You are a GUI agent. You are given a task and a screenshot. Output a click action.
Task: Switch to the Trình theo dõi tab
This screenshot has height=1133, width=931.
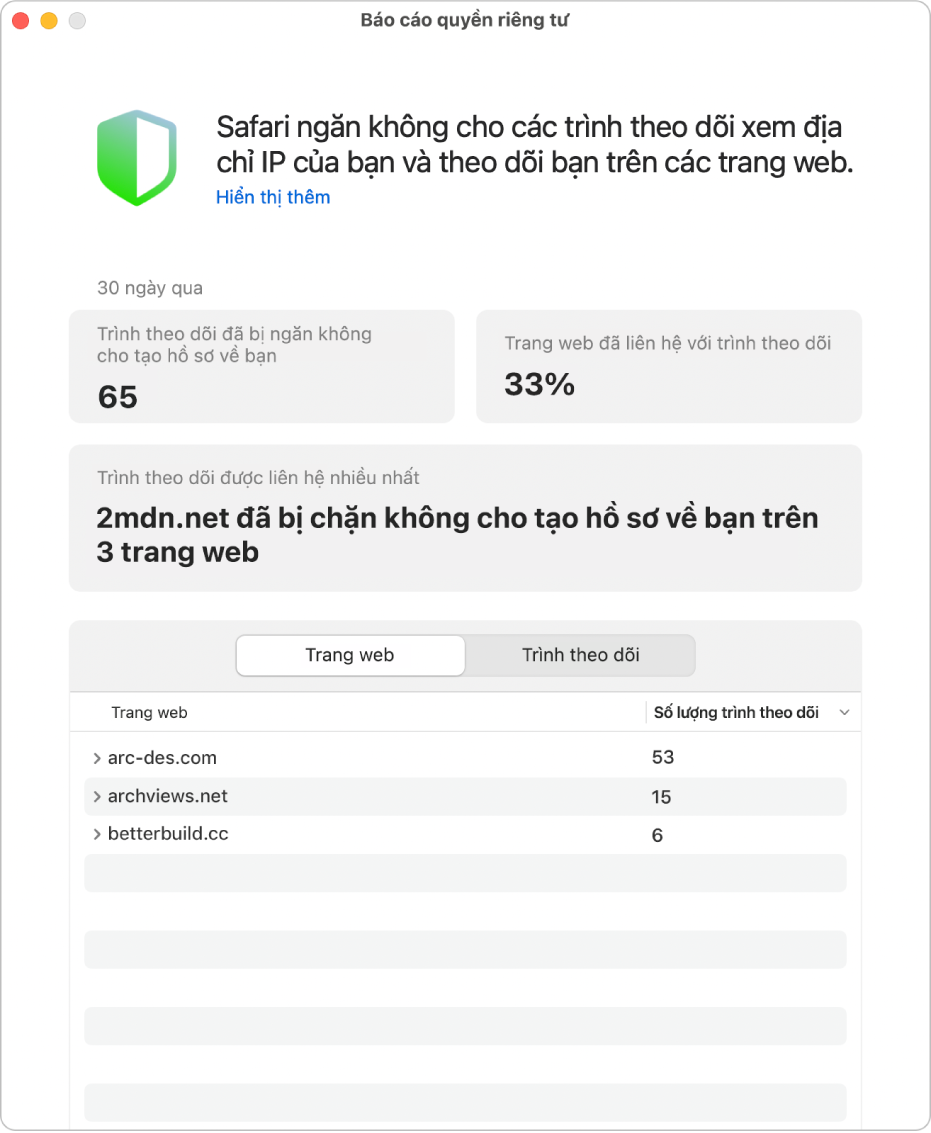[579, 655]
